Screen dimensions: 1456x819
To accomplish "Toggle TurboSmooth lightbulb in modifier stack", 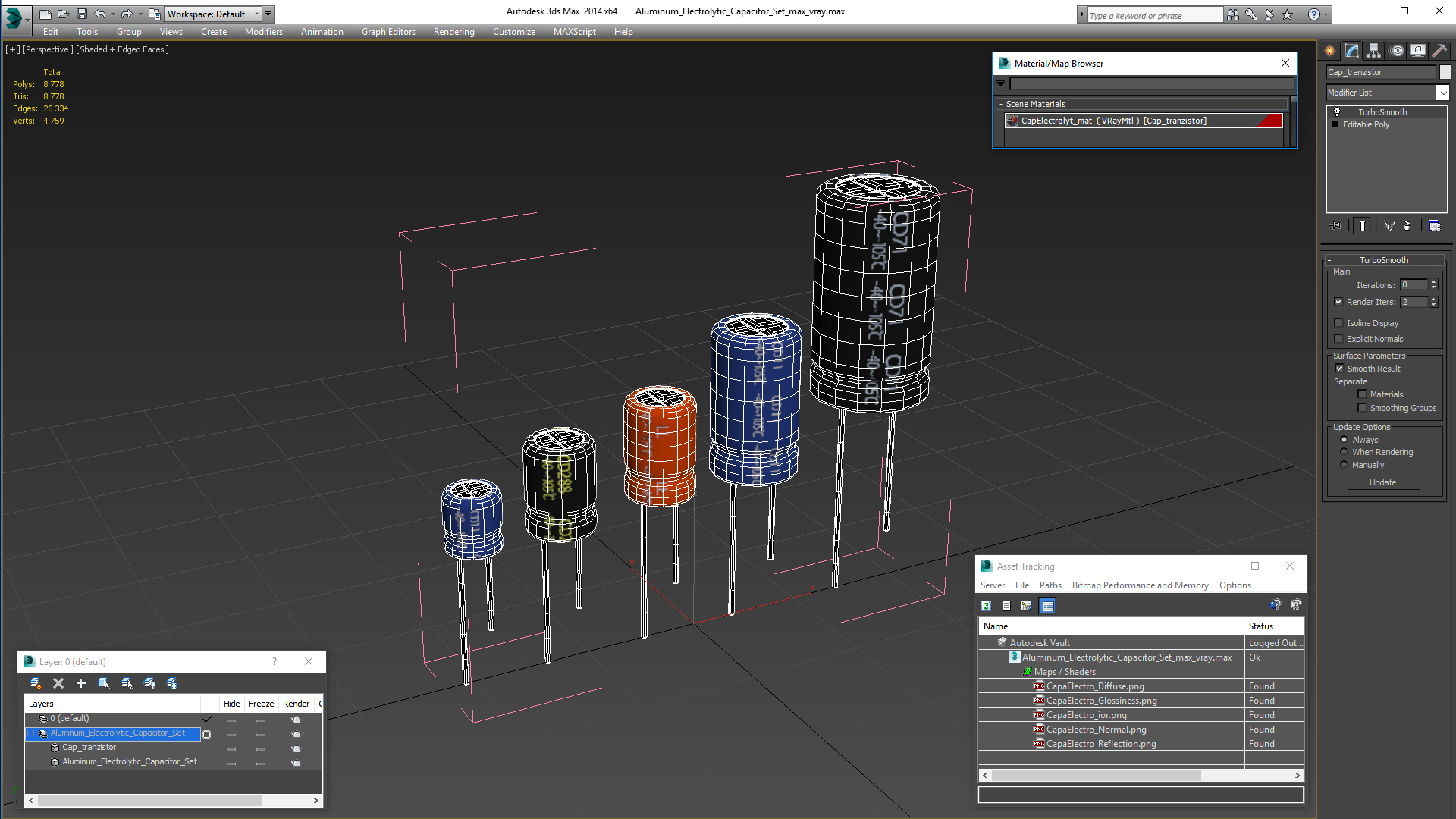I will click(1337, 111).
